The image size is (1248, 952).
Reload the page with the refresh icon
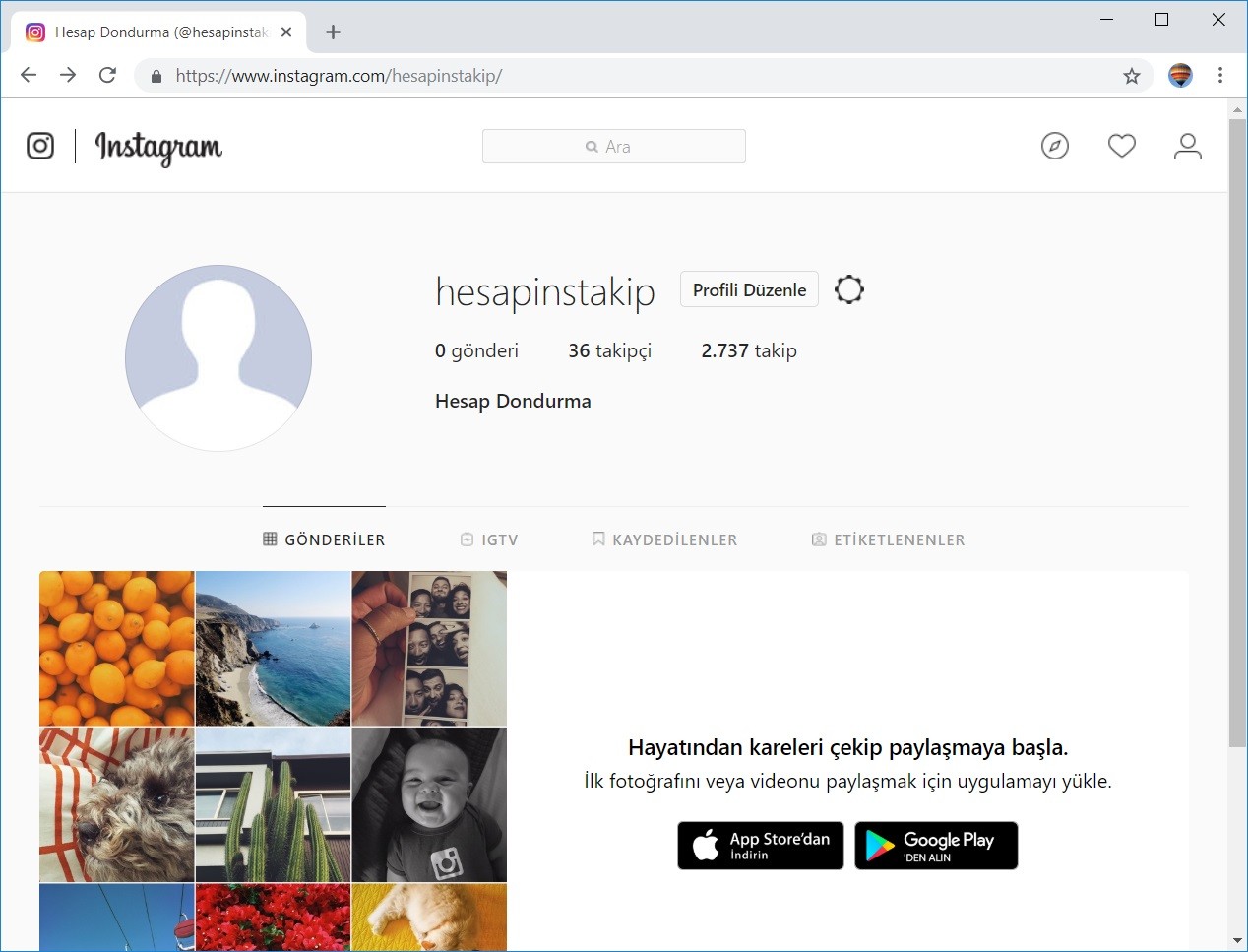(x=108, y=75)
